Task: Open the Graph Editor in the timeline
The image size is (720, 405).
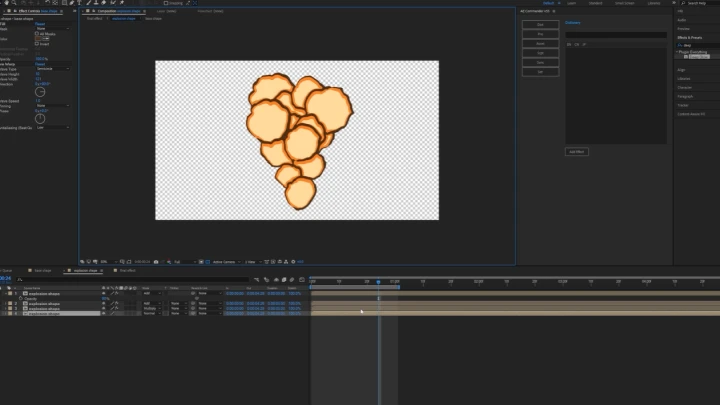Action: 302,280
